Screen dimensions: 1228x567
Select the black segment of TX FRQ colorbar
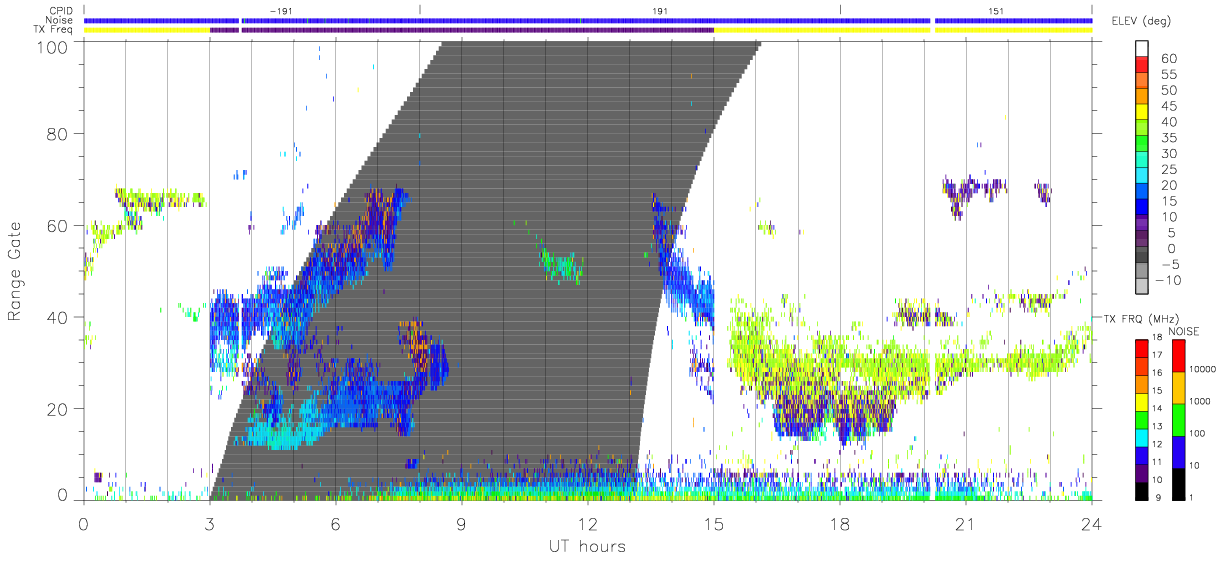[1143, 489]
